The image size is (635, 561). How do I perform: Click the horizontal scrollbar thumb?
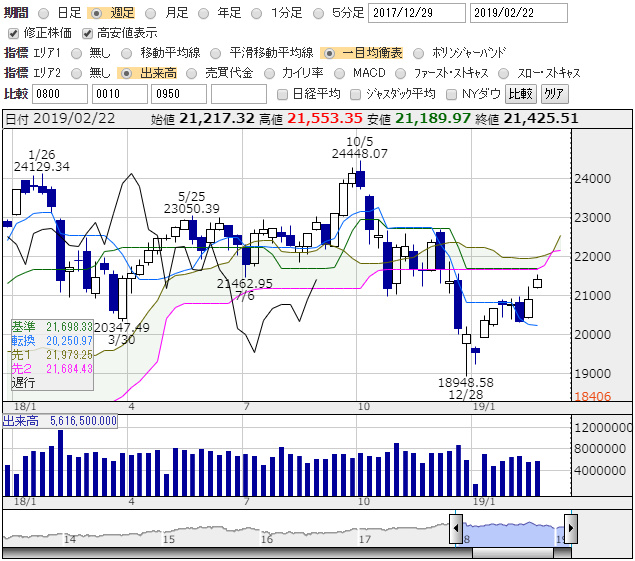513,552
